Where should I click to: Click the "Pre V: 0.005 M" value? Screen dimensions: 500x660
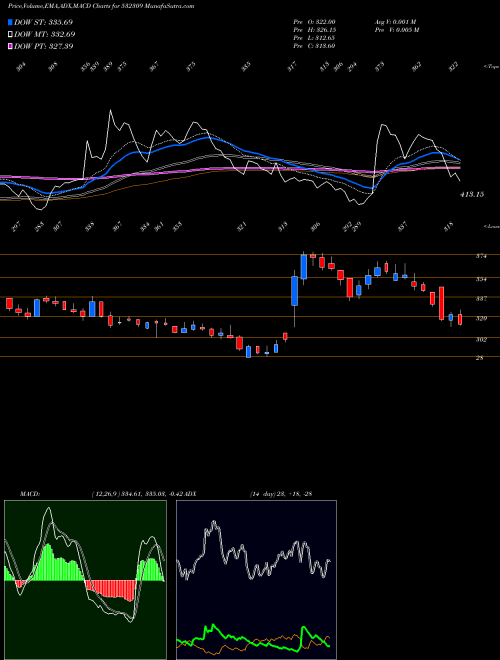click(396, 30)
